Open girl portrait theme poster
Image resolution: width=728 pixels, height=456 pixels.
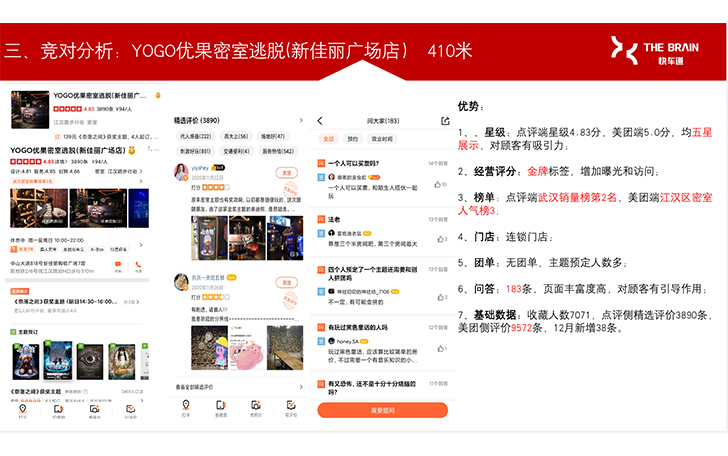tap(122, 361)
